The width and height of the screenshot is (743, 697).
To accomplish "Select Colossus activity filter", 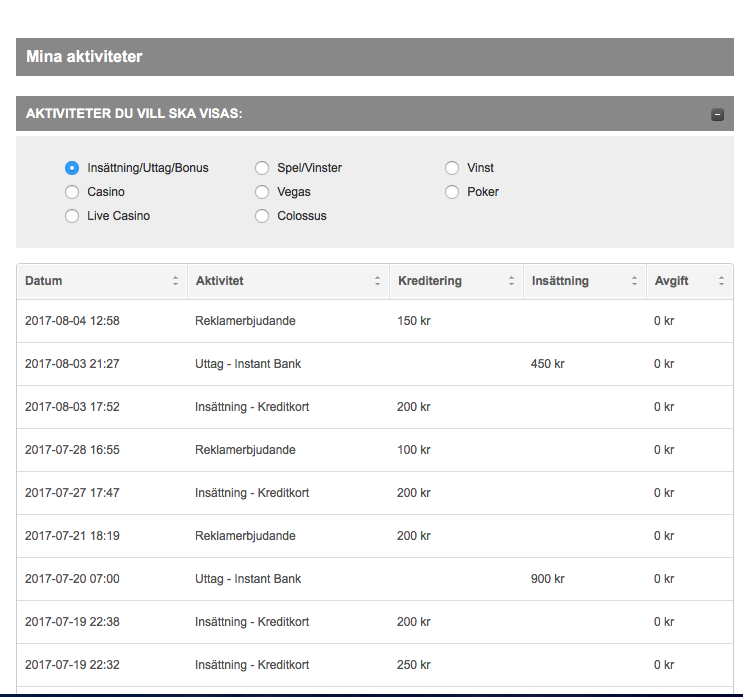I will (x=262, y=216).
